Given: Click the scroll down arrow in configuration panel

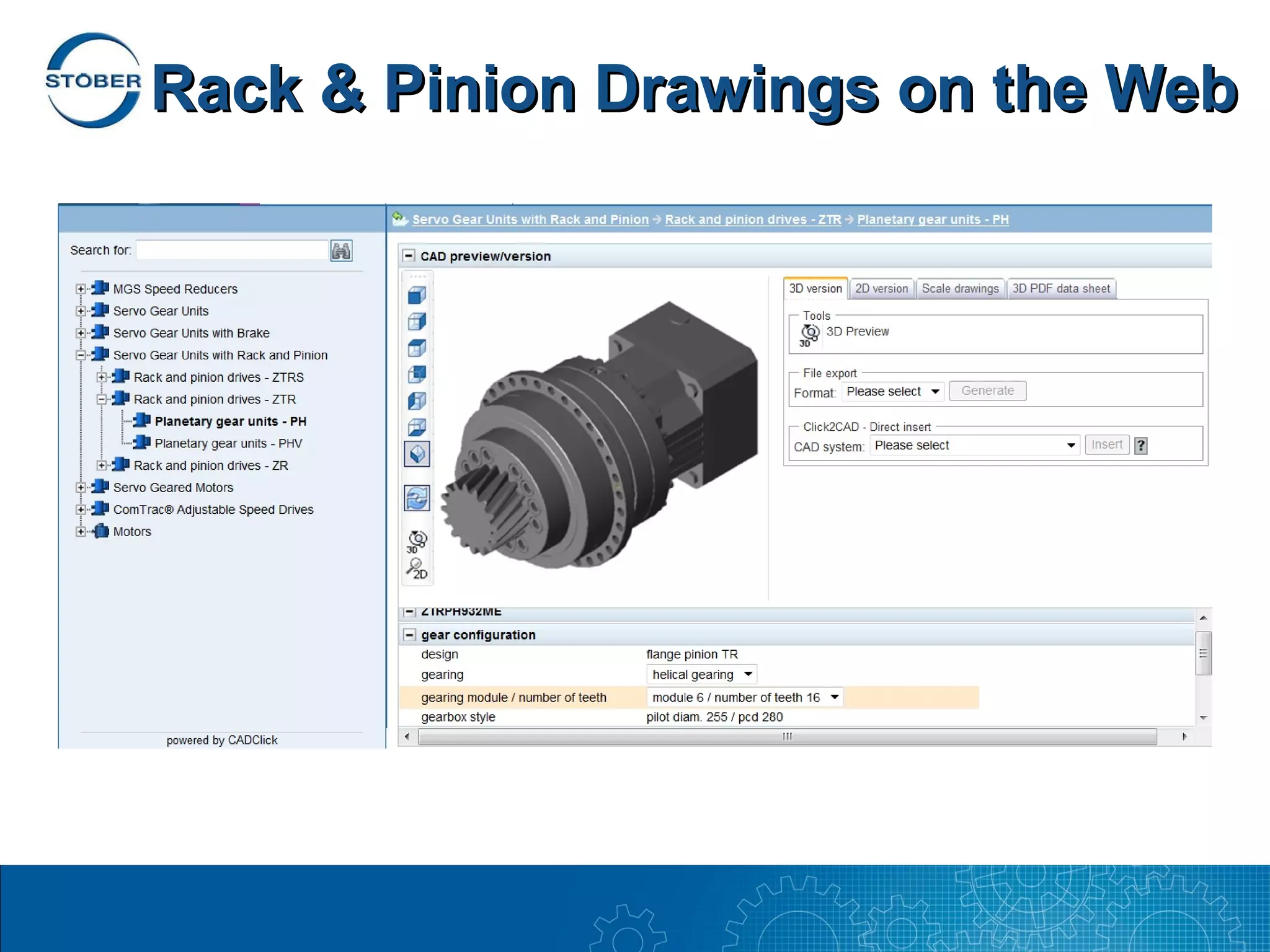Looking at the screenshot, I should point(1203,718).
